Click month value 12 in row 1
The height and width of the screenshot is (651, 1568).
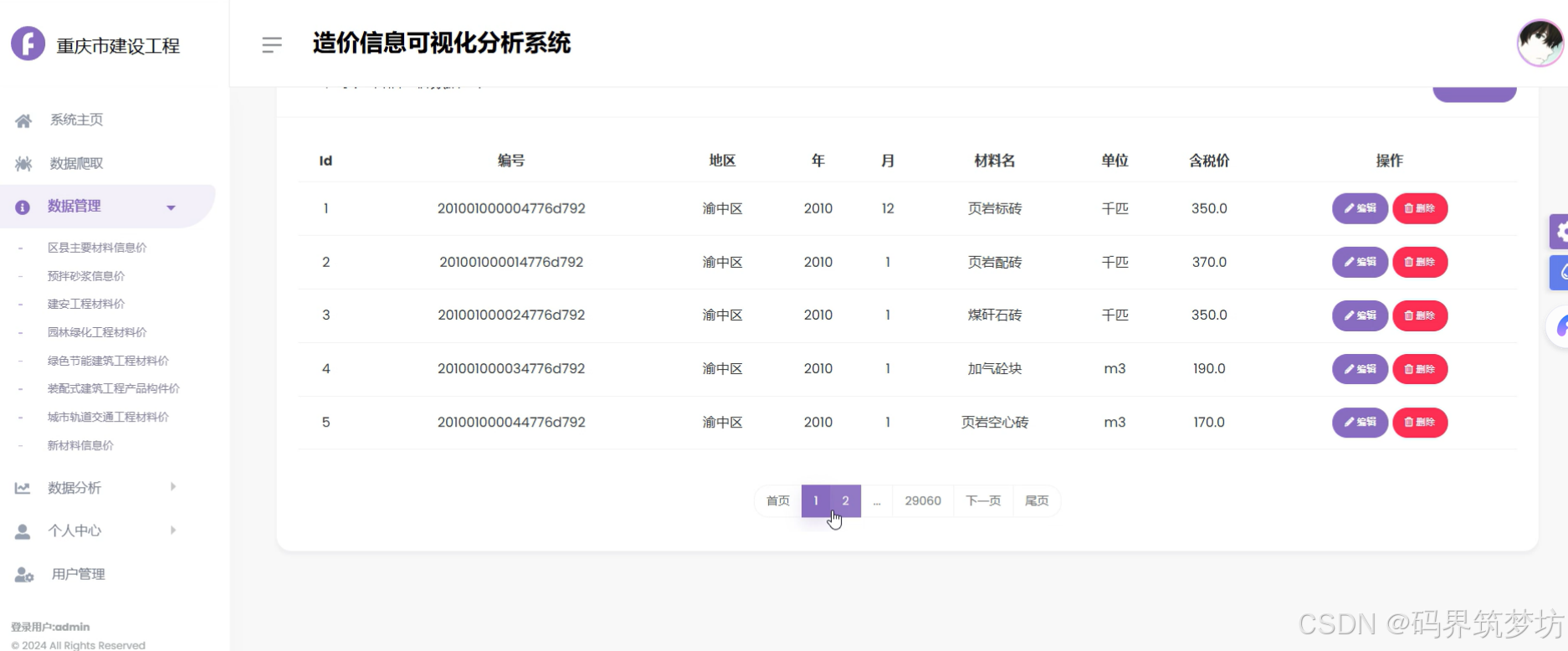(x=888, y=208)
